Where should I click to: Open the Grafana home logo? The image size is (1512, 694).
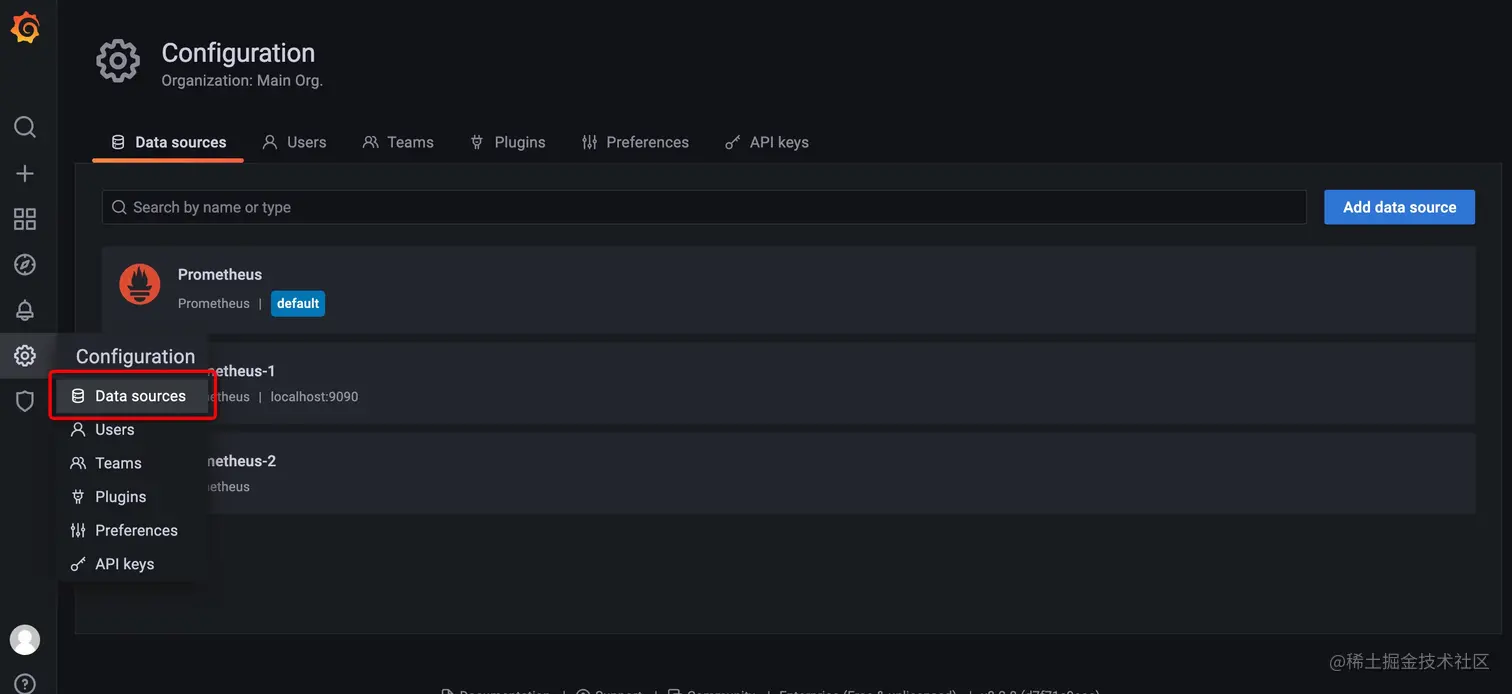click(x=25, y=28)
